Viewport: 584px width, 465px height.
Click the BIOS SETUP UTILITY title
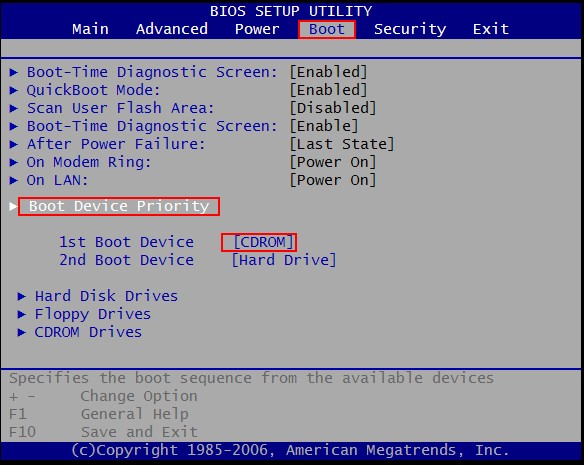[x=291, y=11]
